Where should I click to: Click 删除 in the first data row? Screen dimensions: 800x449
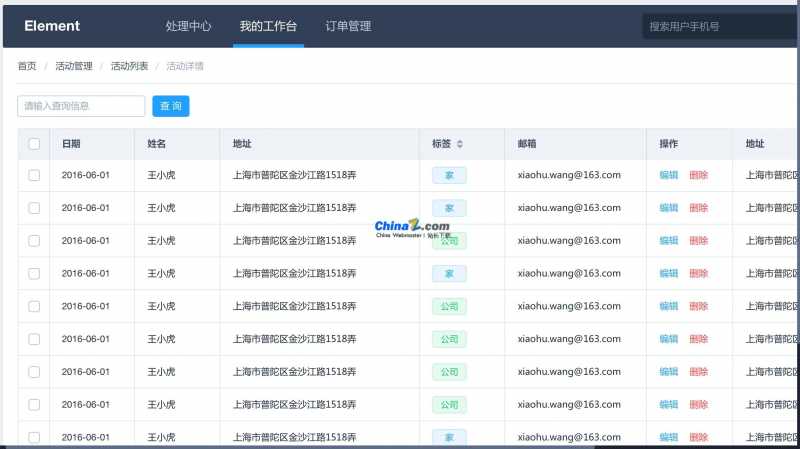coord(698,175)
